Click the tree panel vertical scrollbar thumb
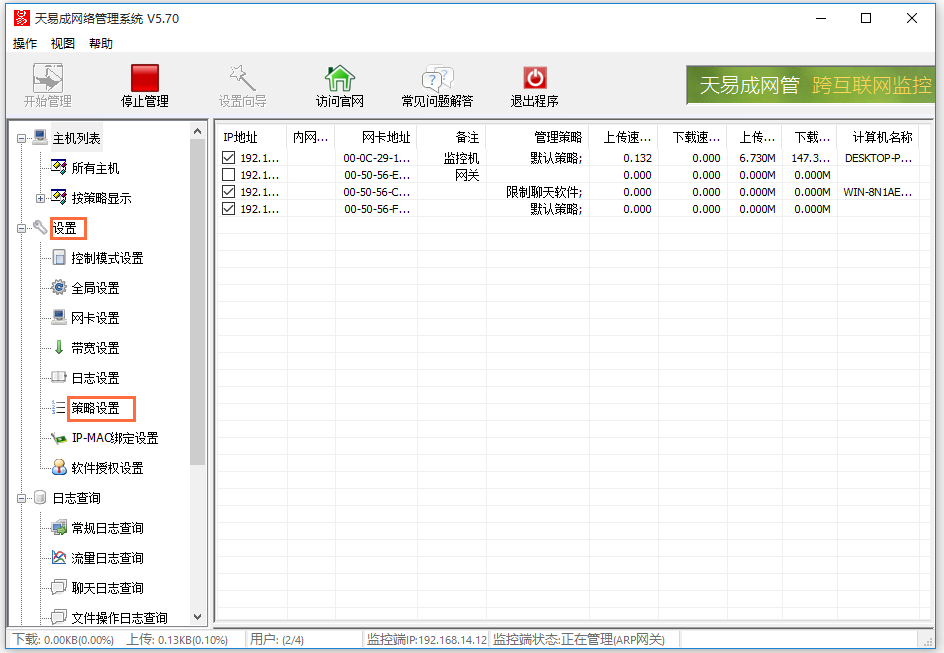 tap(197, 302)
